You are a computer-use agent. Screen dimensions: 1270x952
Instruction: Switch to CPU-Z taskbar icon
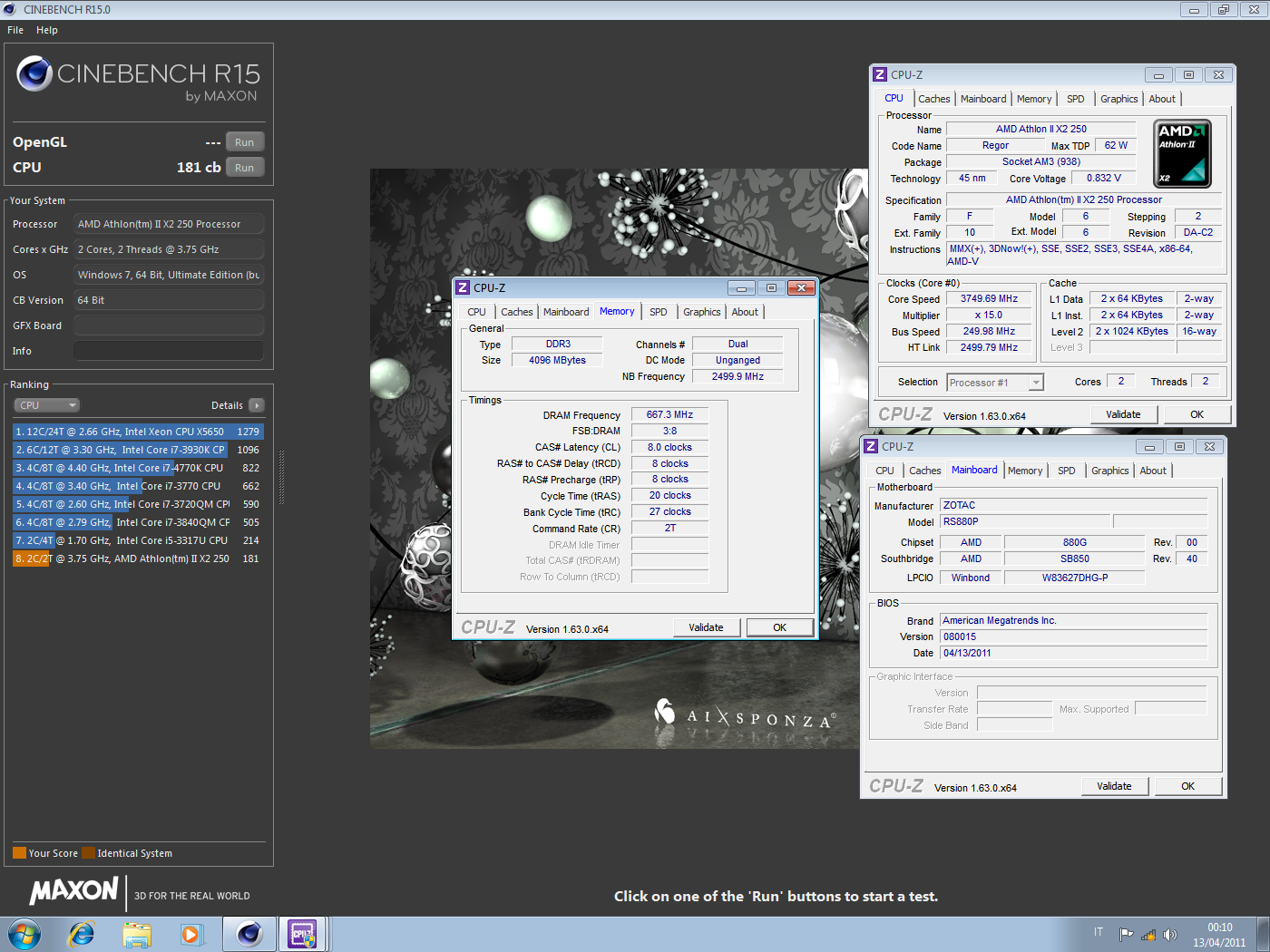[x=302, y=934]
